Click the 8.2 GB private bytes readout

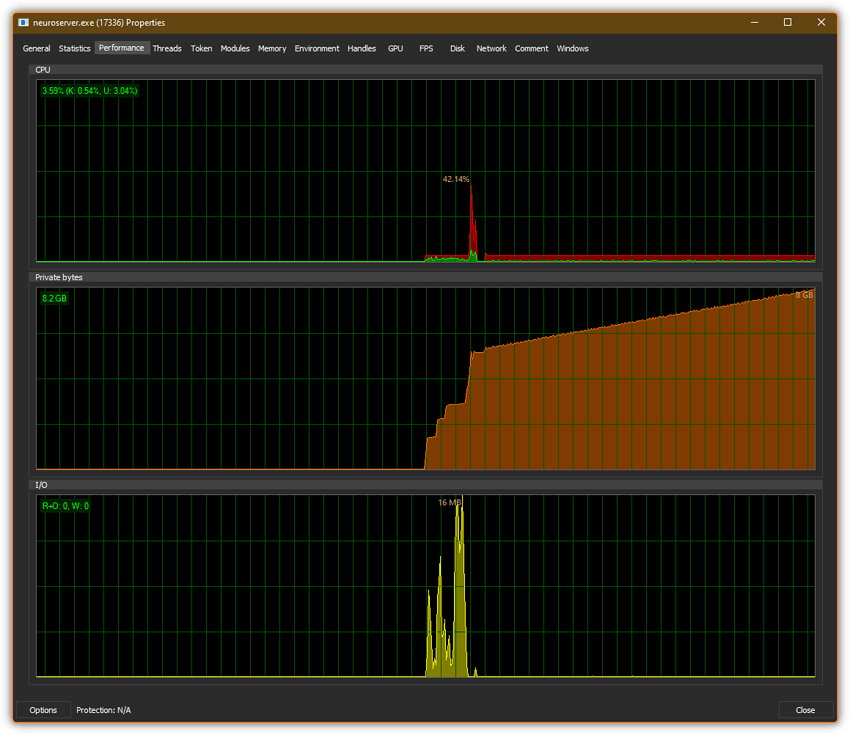coord(55,298)
